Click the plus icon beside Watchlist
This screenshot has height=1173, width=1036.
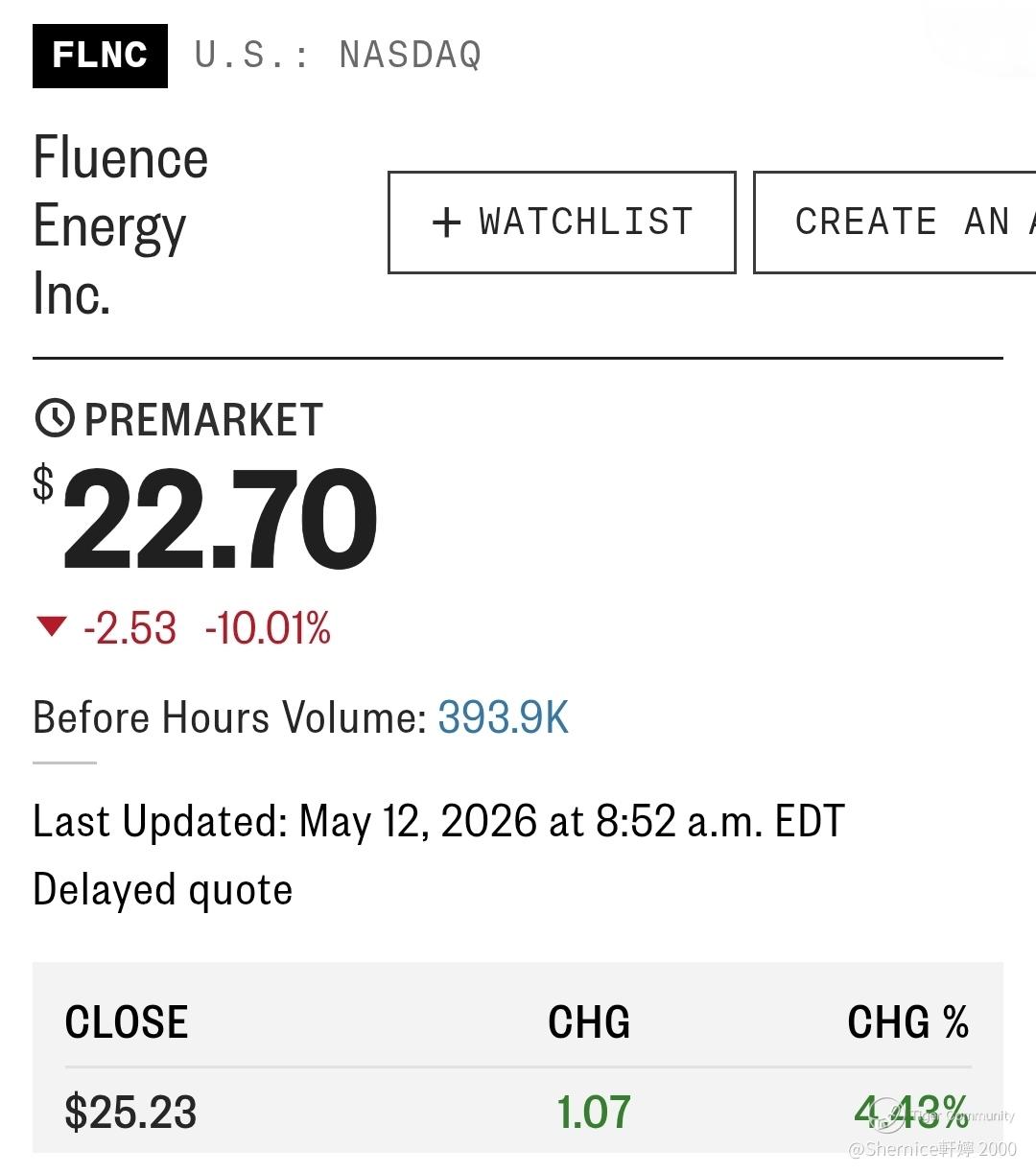pyautogui.click(x=446, y=223)
